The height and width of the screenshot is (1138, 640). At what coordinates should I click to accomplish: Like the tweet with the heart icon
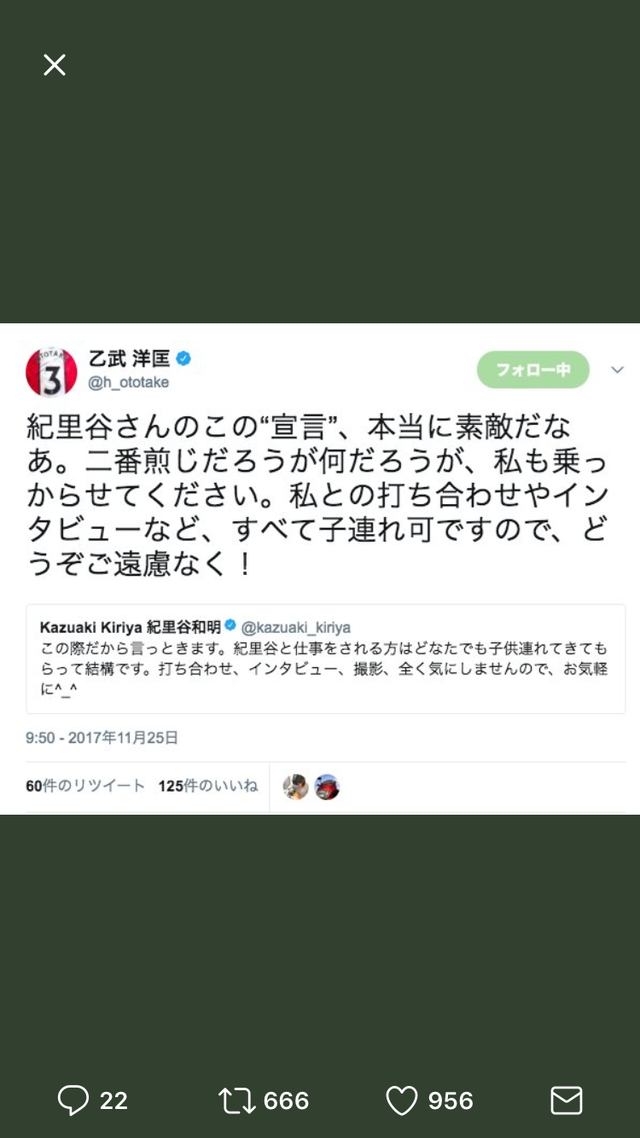401,1100
